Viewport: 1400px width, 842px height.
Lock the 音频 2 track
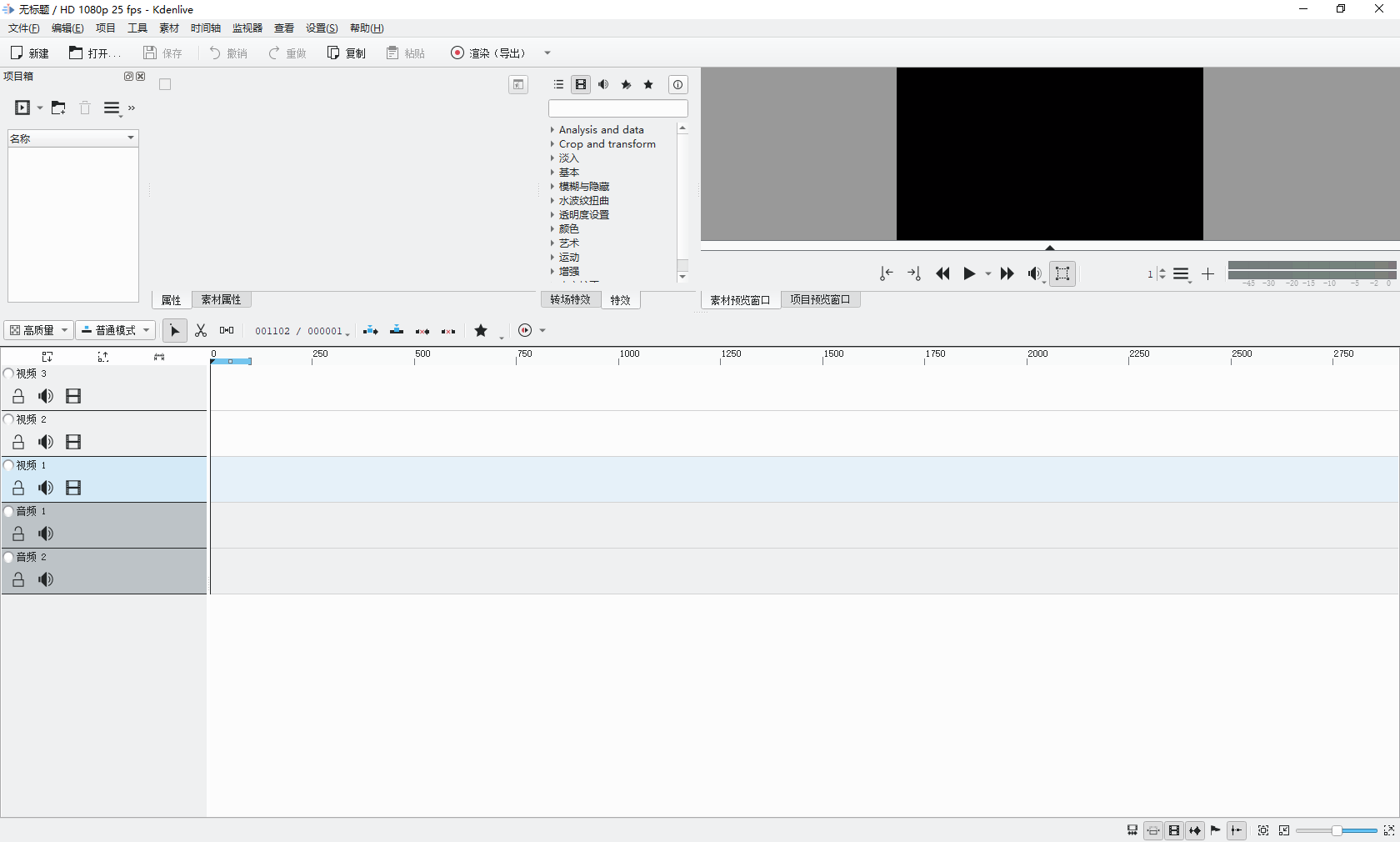[x=18, y=579]
